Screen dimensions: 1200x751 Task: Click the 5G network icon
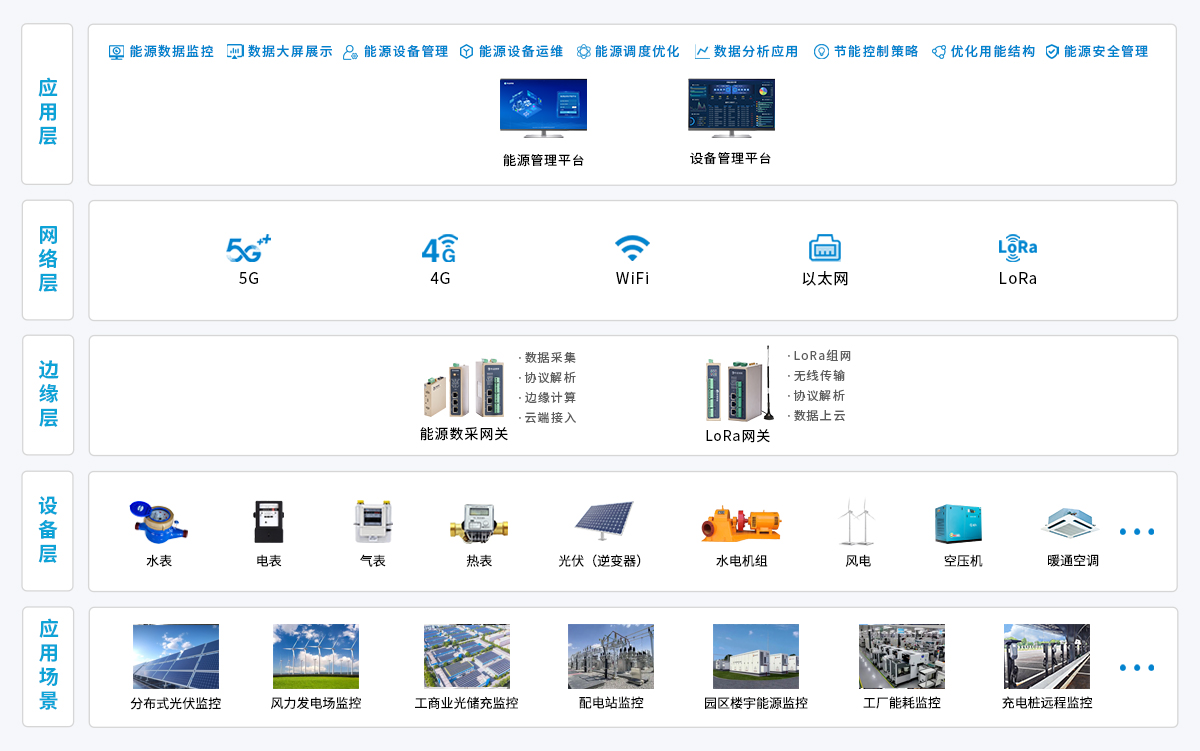tap(248, 248)
